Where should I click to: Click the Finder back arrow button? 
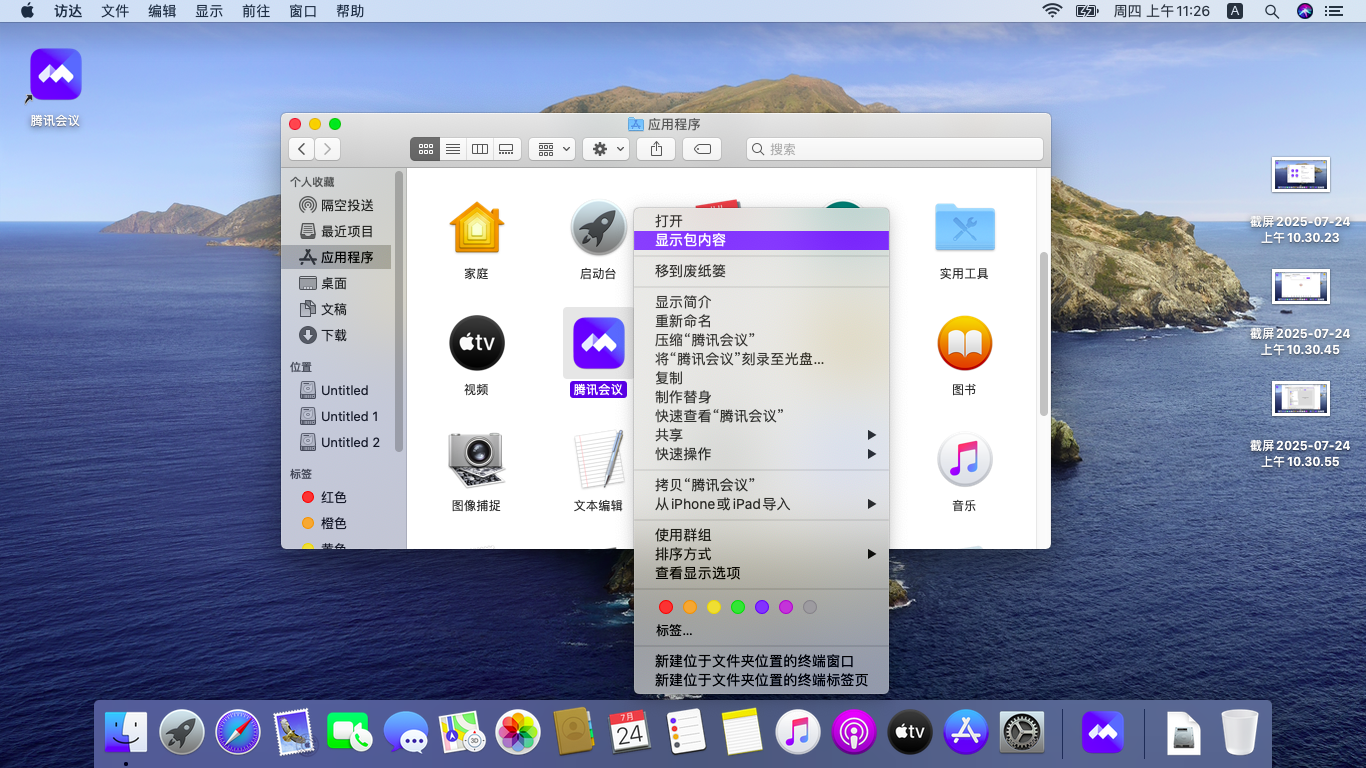tap(302, 149)
